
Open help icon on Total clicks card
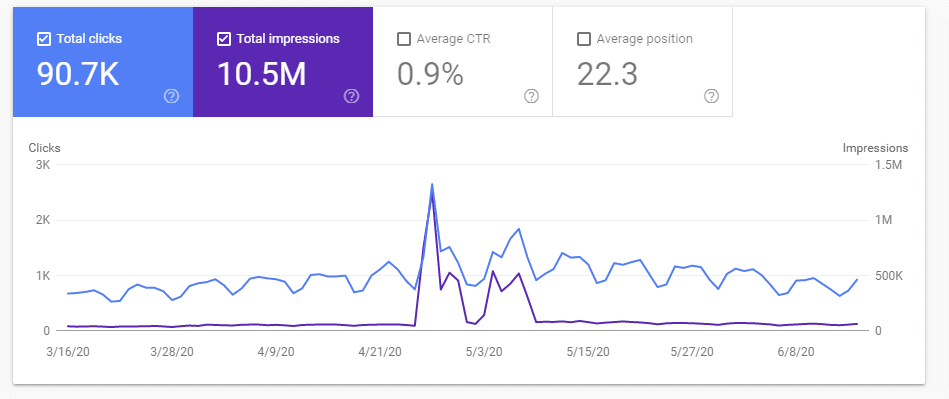[172, 96]
